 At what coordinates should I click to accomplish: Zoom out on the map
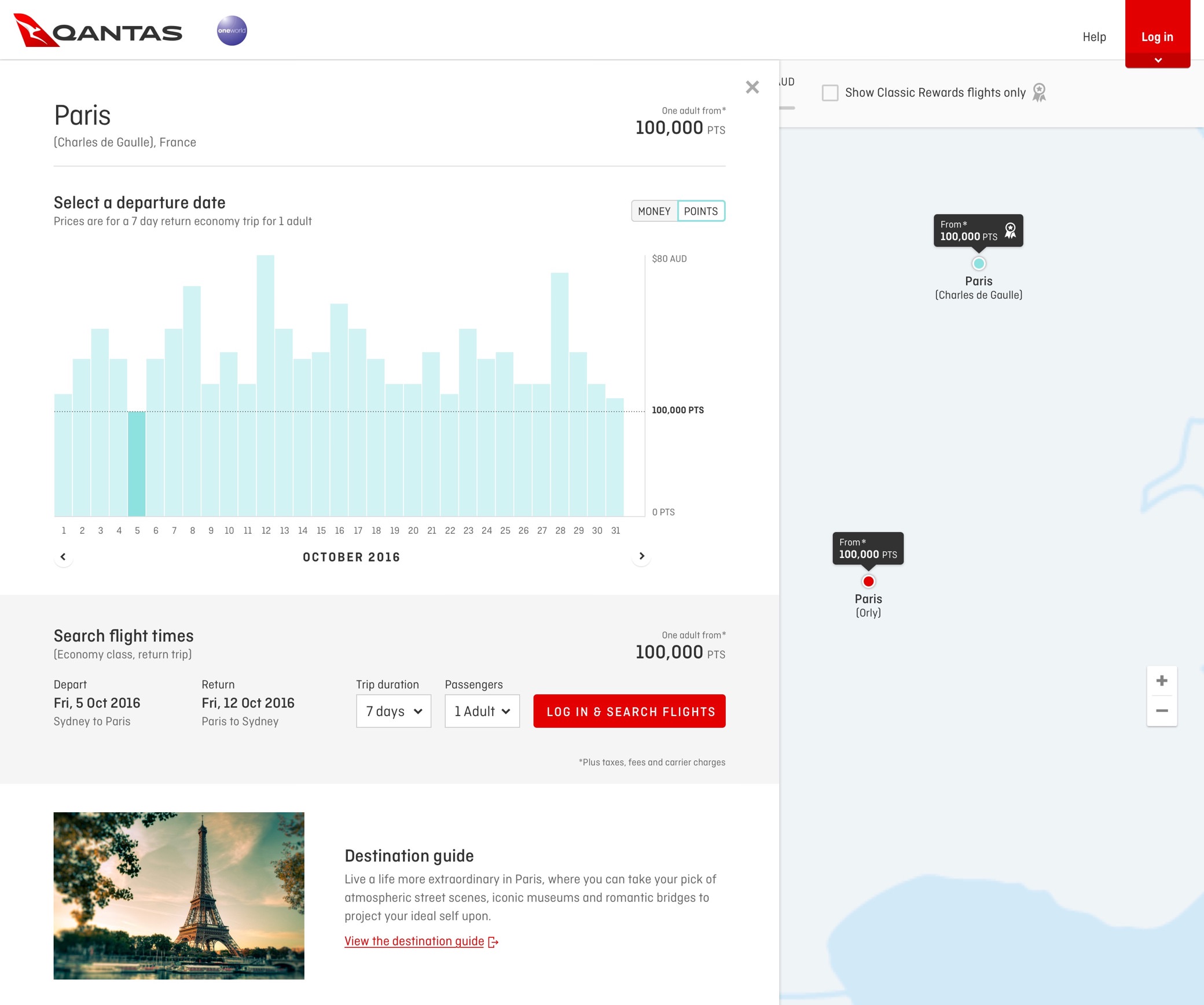[x=1162, y=711]
